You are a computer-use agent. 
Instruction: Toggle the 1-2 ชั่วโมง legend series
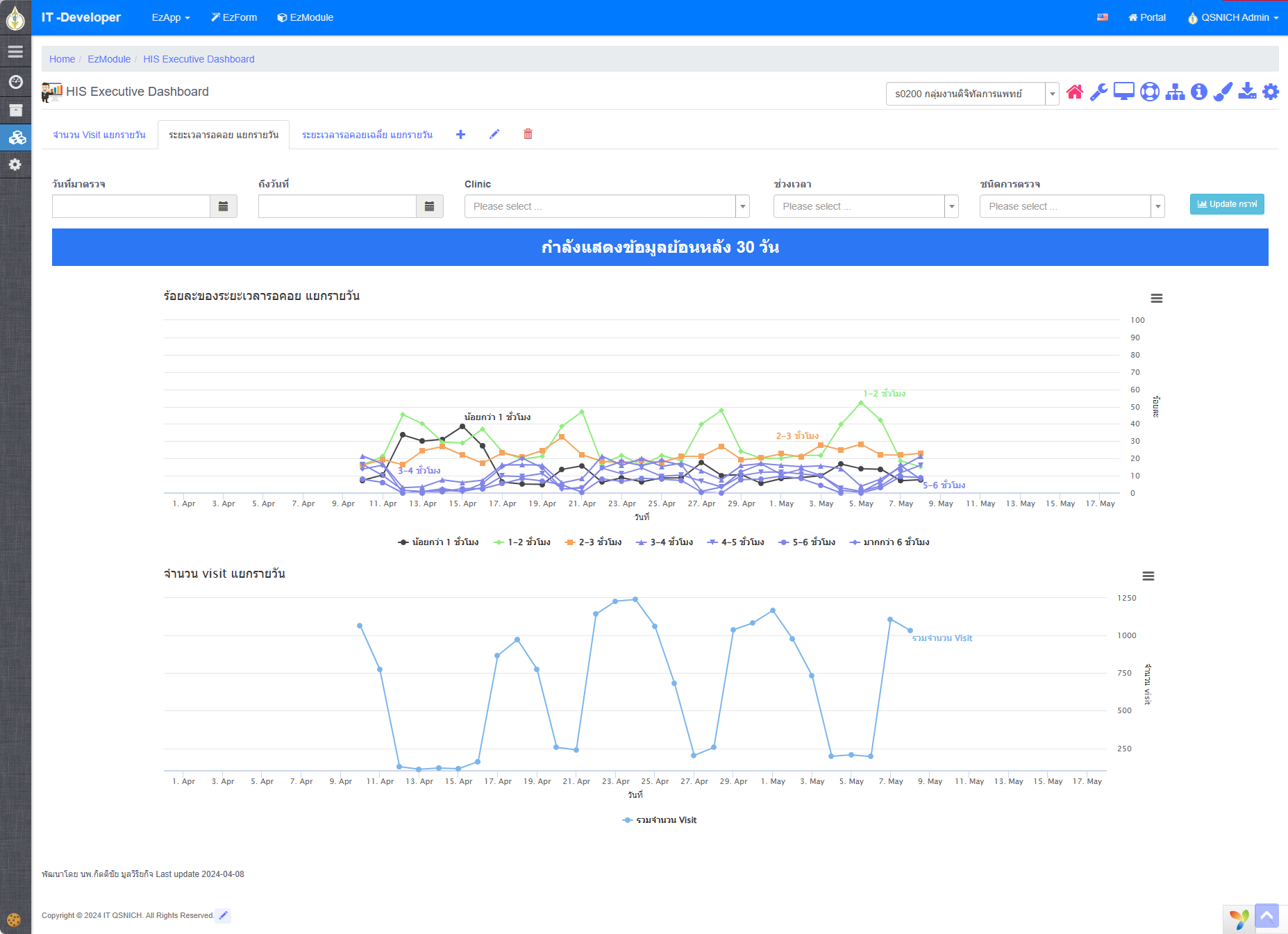[x=522, y=542]
